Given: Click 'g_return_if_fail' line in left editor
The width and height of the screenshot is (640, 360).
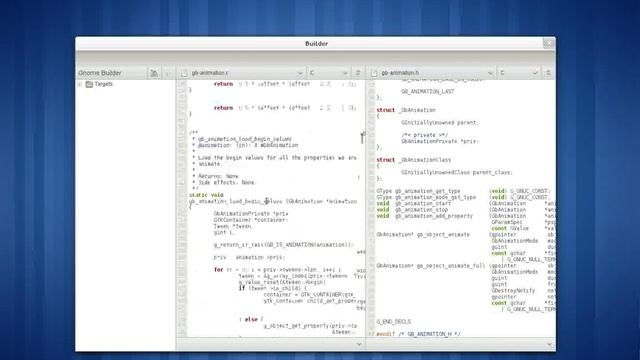Looking at the screenshot, I should 284,245.
